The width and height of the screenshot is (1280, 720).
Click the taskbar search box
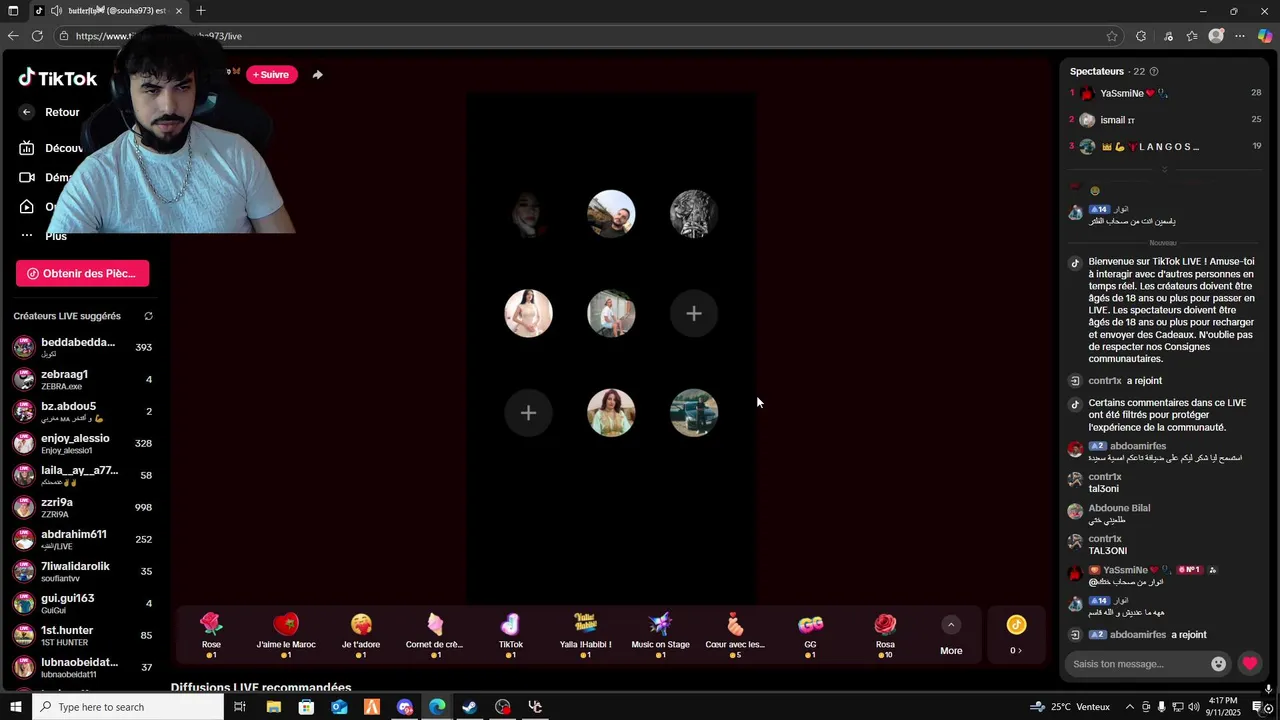point(127,707)
